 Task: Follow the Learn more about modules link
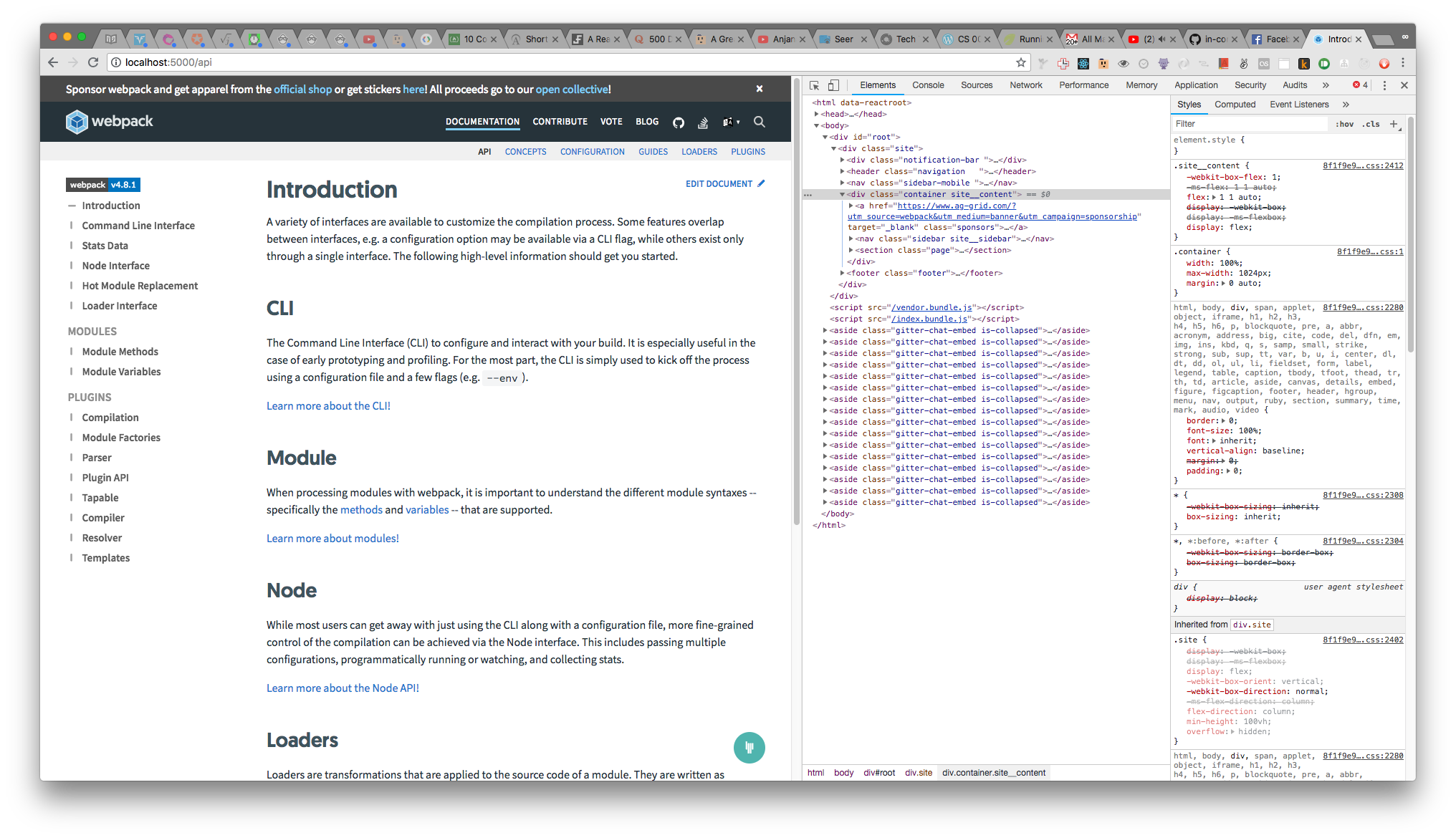click(x=332, y=538)
